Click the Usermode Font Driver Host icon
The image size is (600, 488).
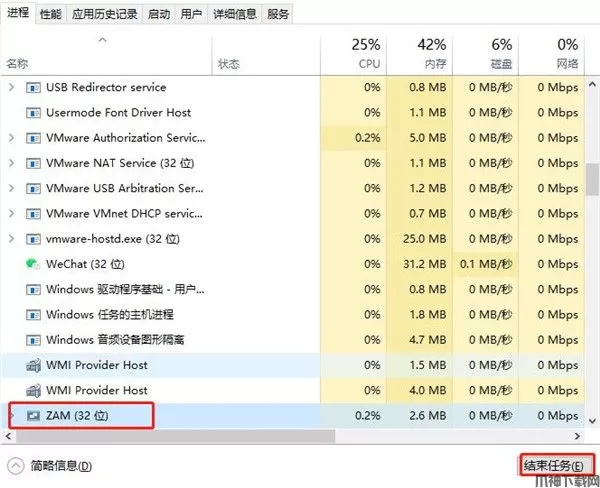pyautogui.click(x=33, y=113)
